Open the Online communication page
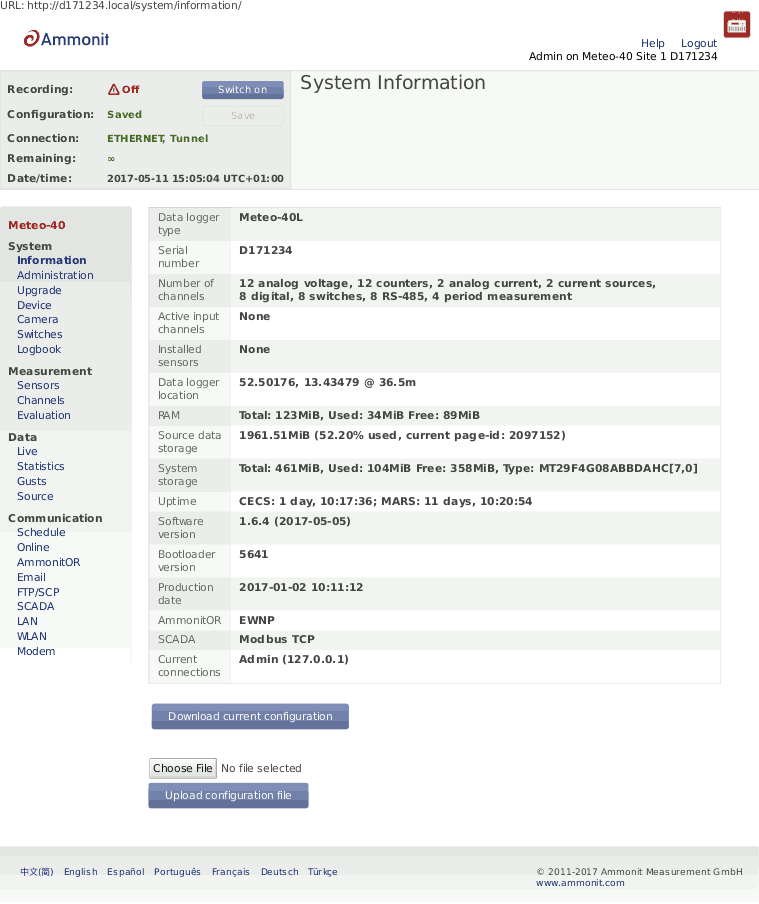Viewport: 759px width, 904px height. tap(33, 547)
